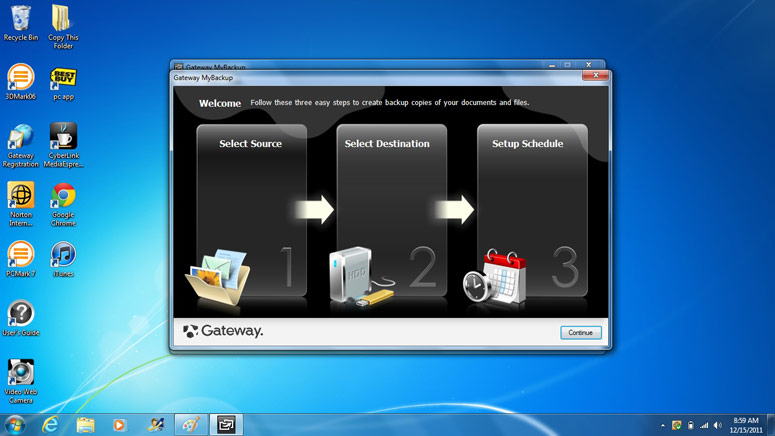Select the Select Source step panel
Viewport: 775px width, 436px height.
252,210
